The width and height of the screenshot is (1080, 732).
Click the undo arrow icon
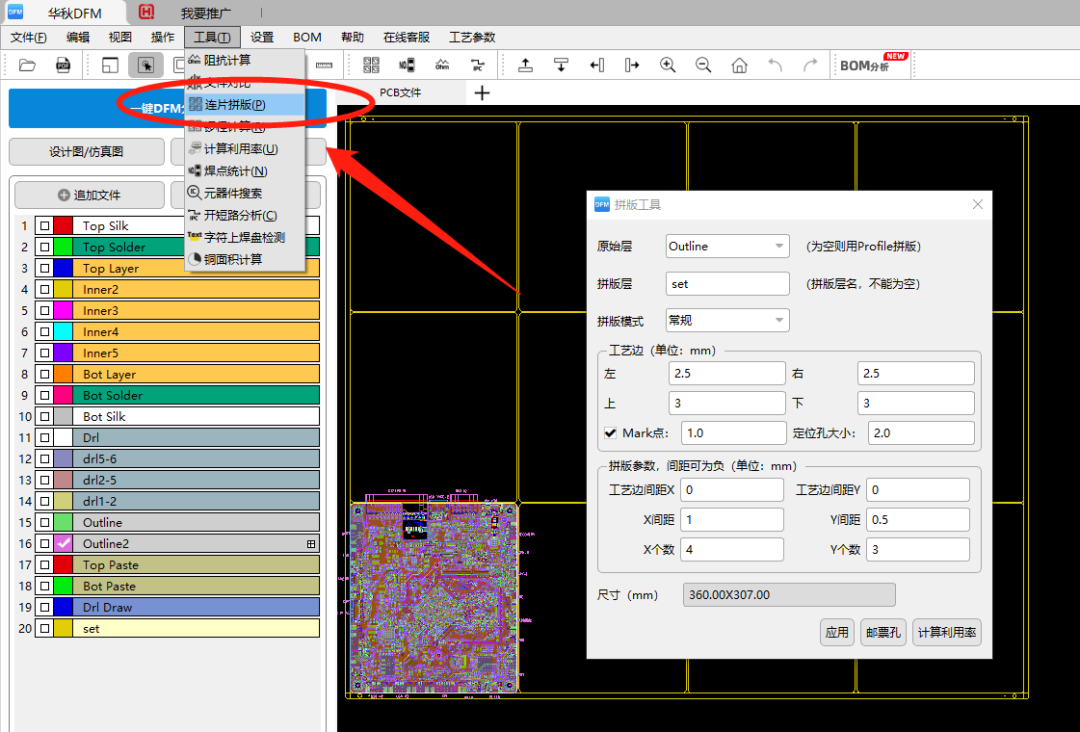point(775,65)
